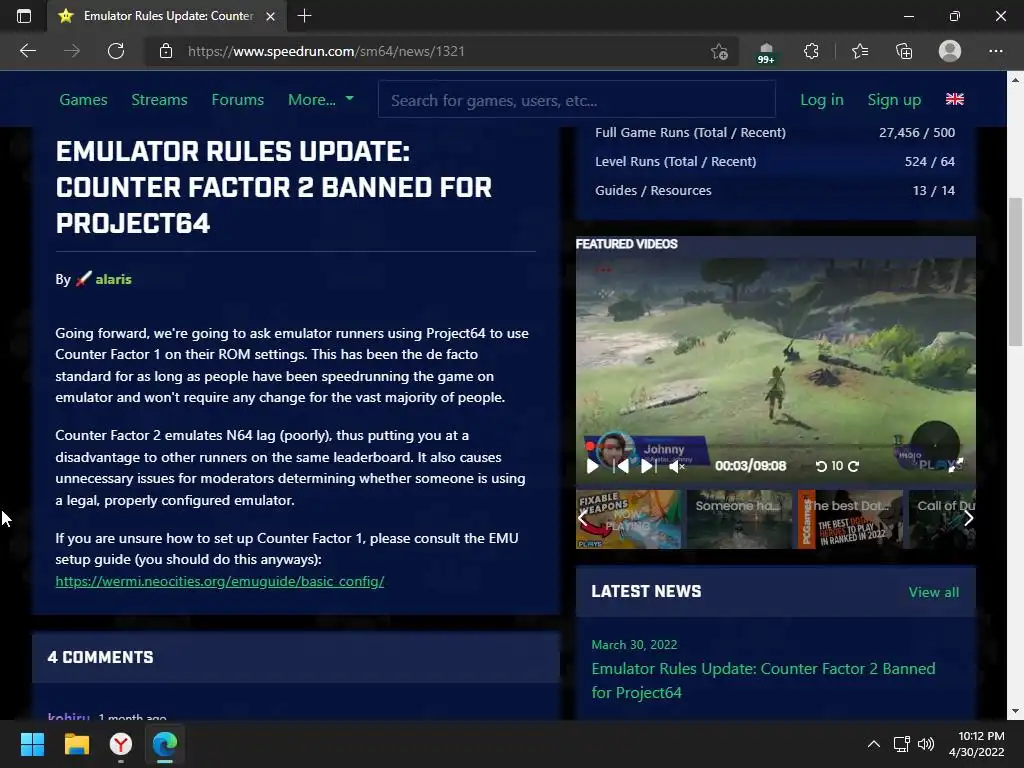
Task: Click the 4 Comments heading
Action: coord(101,657)
